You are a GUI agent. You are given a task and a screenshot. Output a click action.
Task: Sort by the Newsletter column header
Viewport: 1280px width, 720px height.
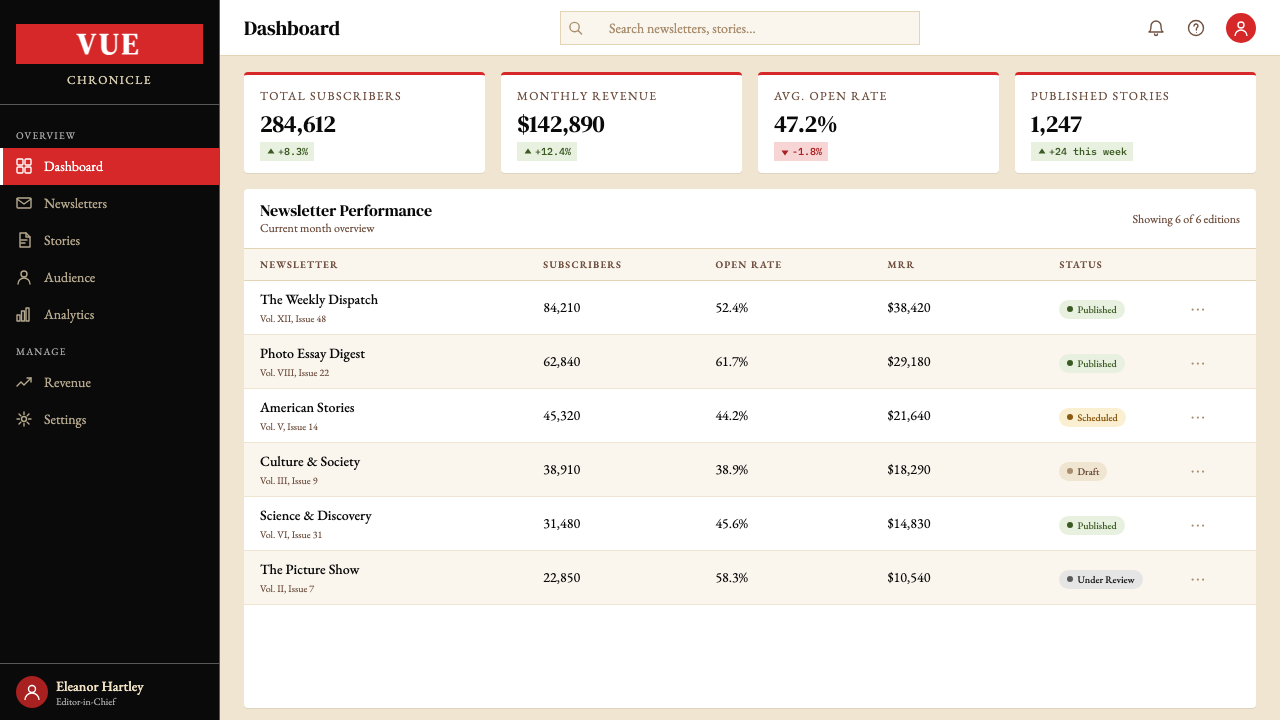point(299,265)
